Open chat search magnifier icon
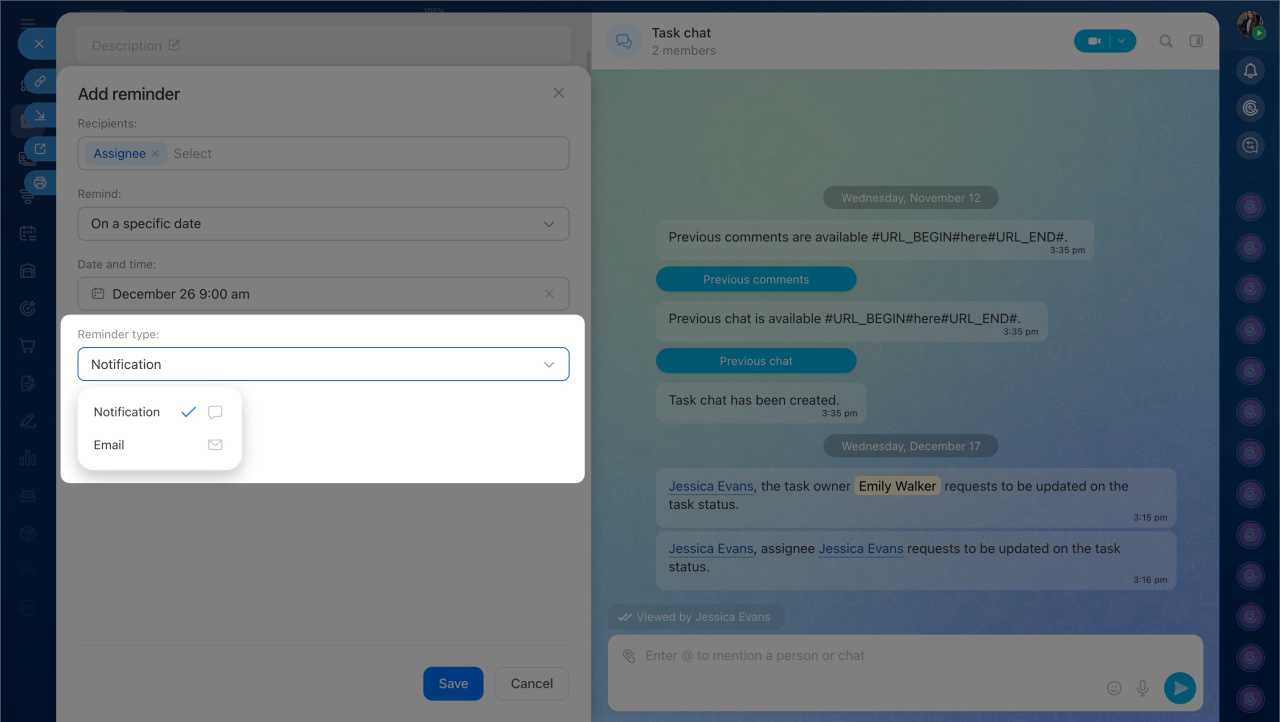The image size is (1280, 722). (x=1166, y=41)
